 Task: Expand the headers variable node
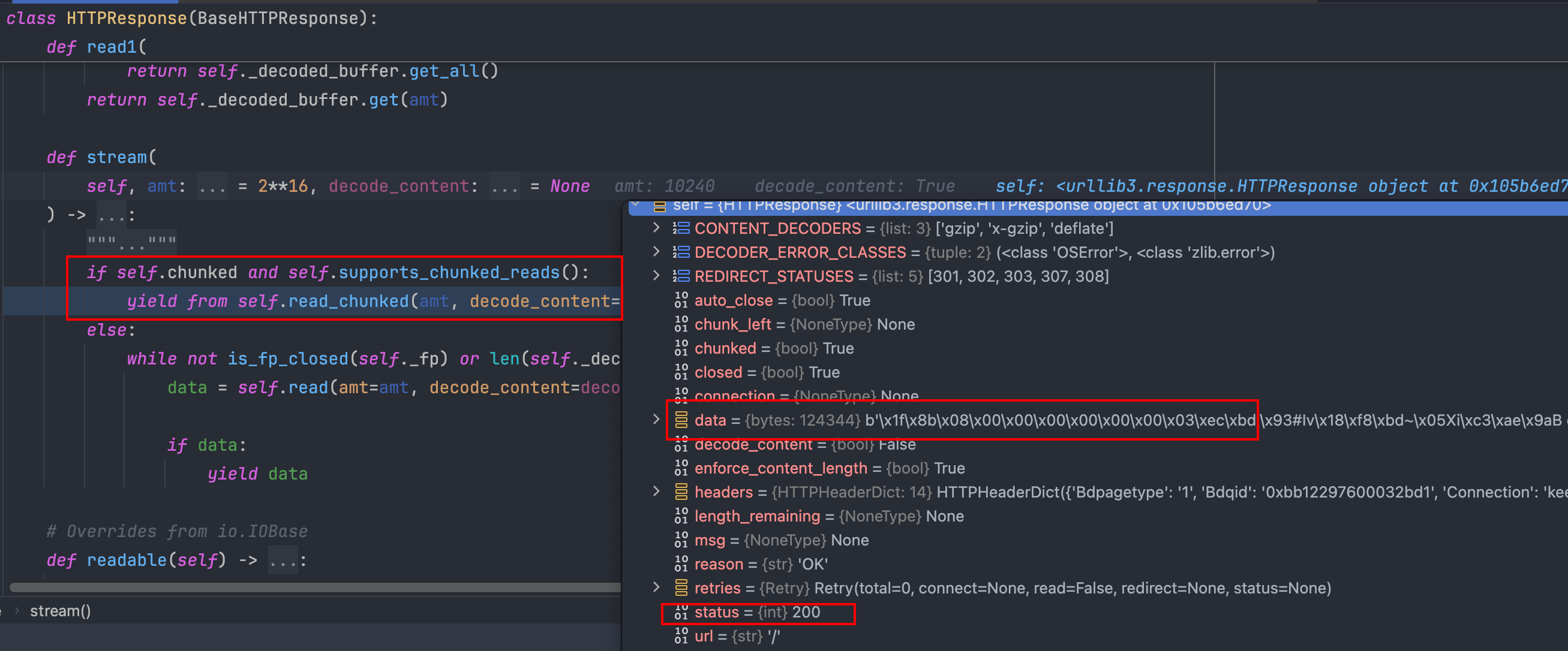pyautogui.click(x=656, y=491)
